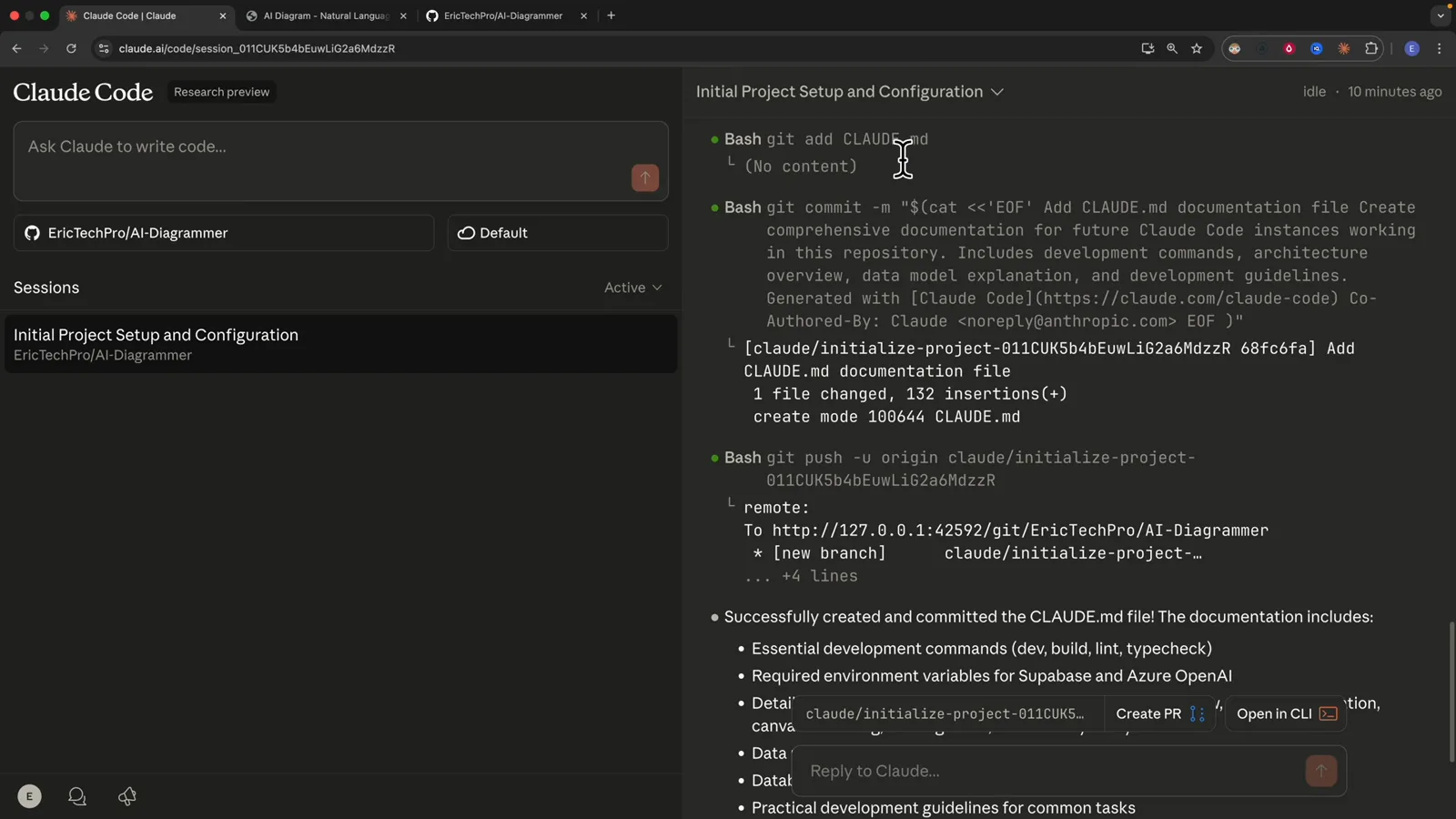Reload the page
This screenshot has height=819, width=1456.
click(x=71, y=48)
